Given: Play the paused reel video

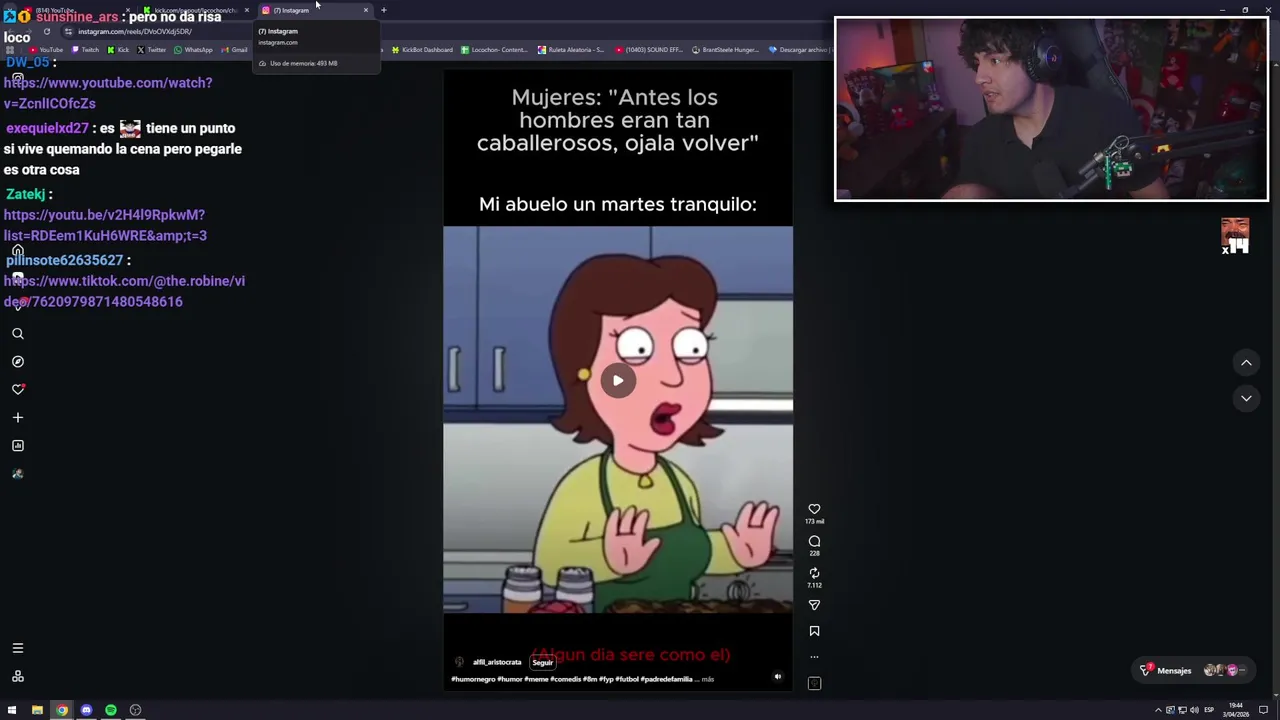Looking at the screenshot, I should [x=618, y=380].
